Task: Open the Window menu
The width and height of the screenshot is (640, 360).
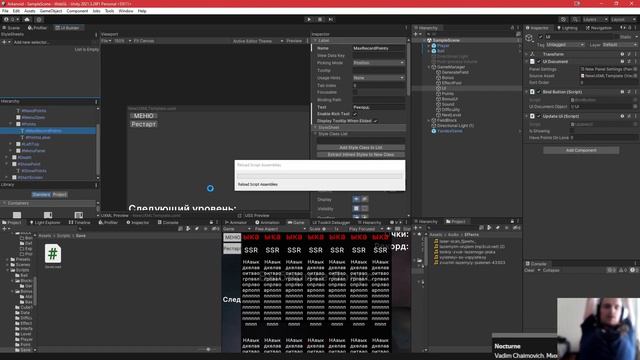Action: click(x=126, y=11)
